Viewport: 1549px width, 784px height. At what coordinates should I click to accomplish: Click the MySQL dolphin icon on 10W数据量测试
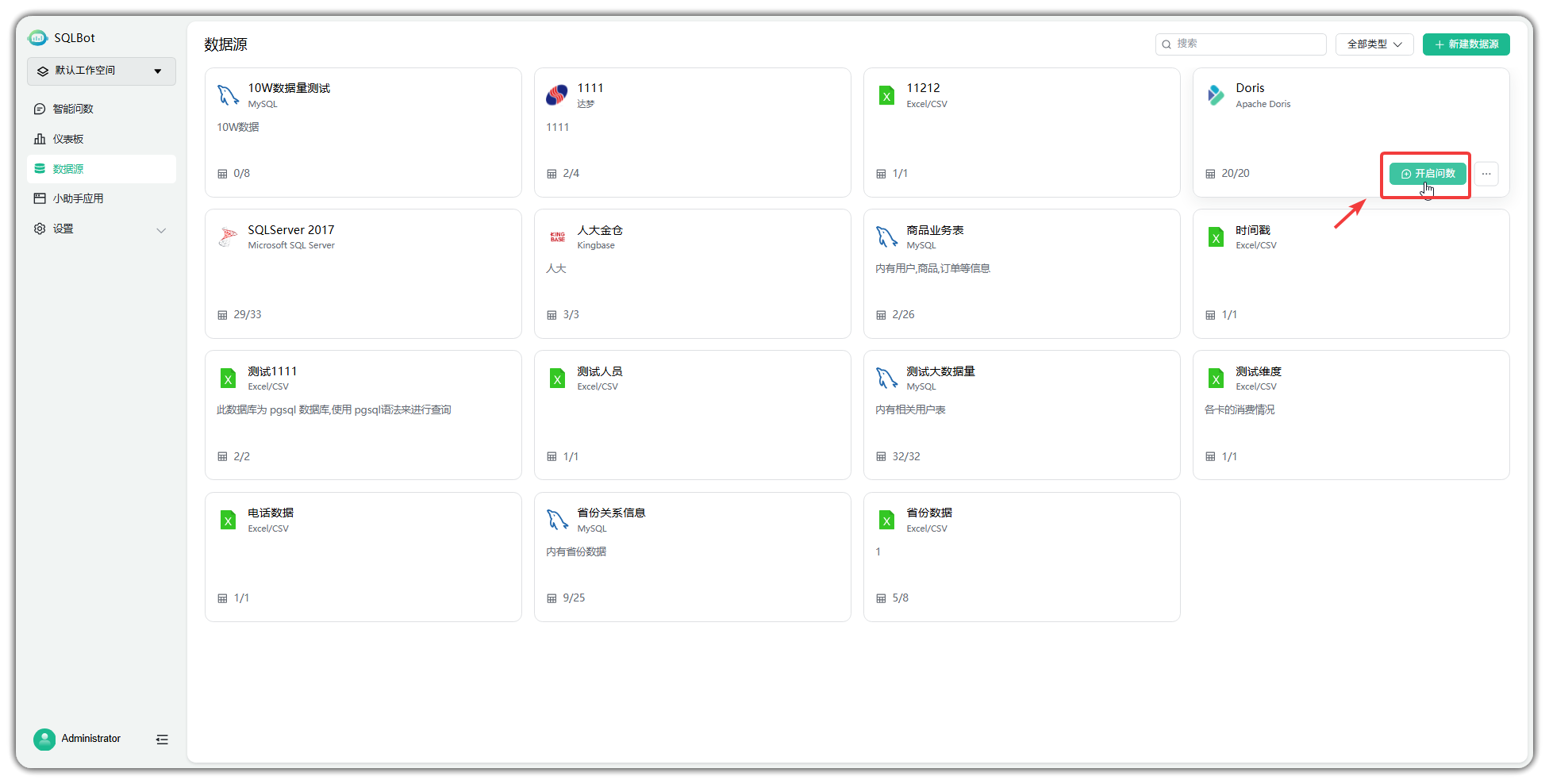click(228, 95)
